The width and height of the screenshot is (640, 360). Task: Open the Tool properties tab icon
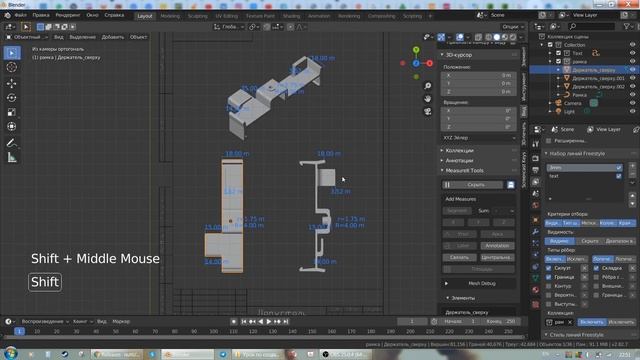536,143
